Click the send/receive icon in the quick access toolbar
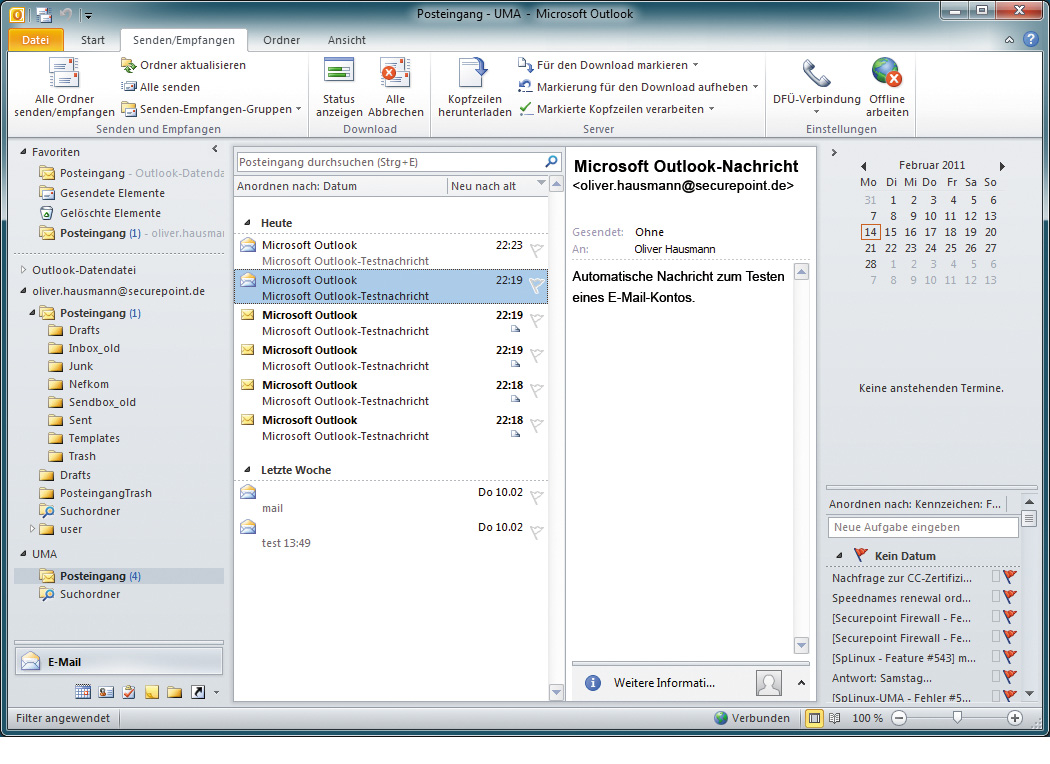The width and height of the screenshot is (1050, 764). click(44, 14)
